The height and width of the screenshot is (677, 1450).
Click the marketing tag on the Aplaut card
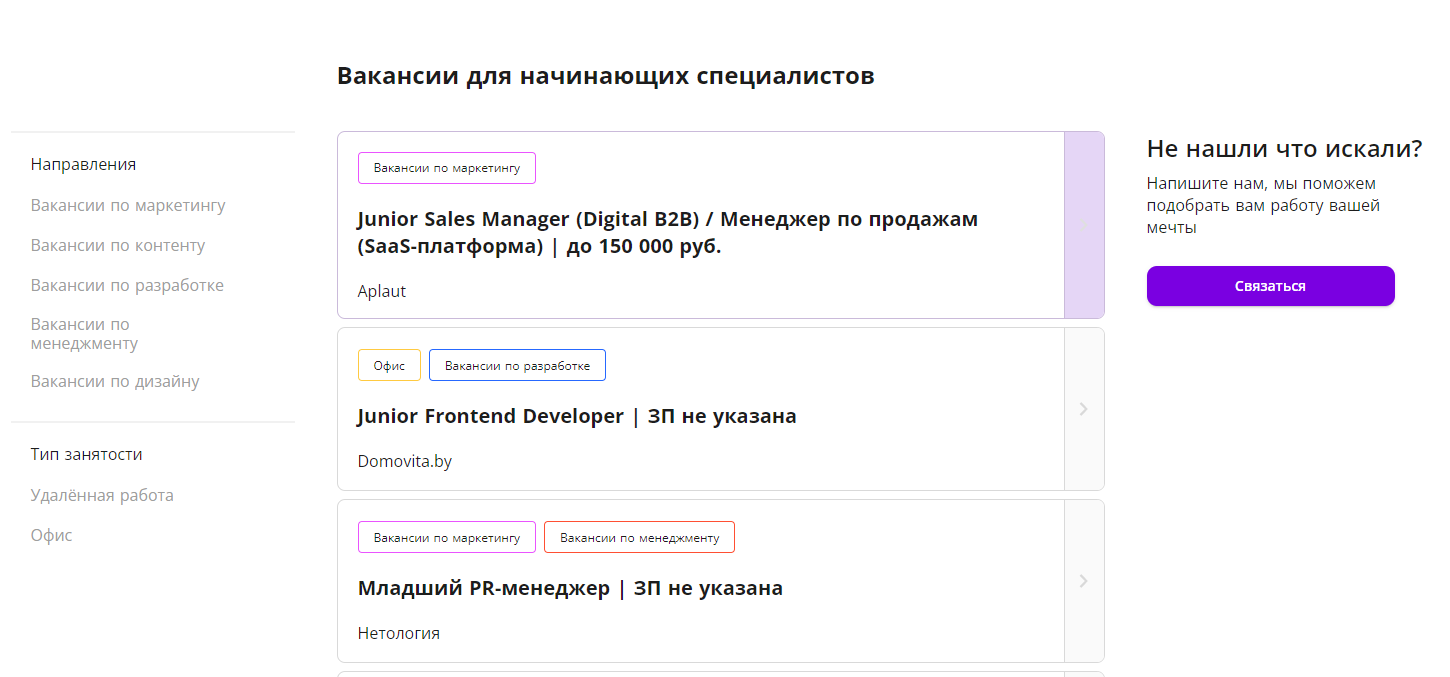point(447,168)
